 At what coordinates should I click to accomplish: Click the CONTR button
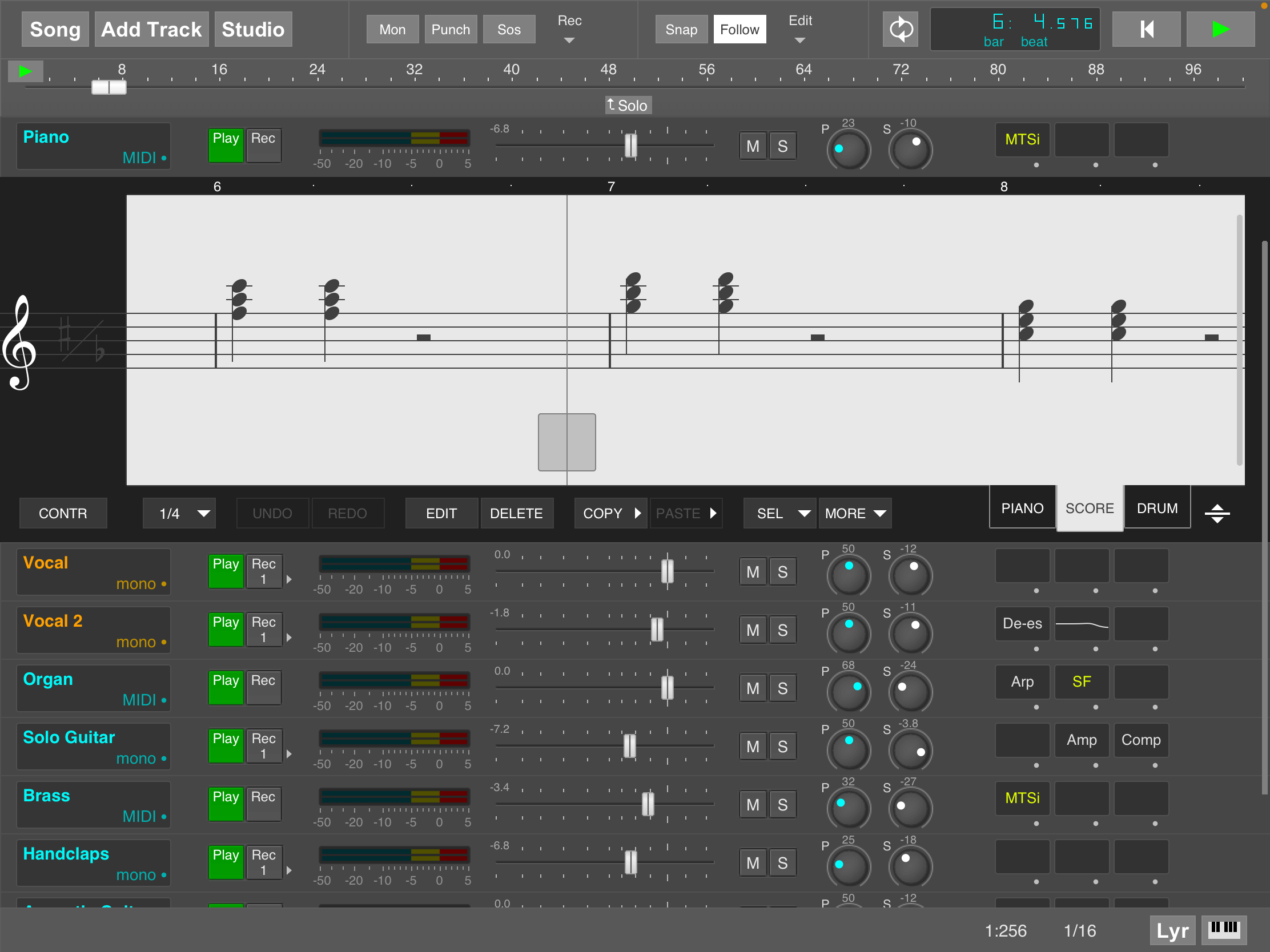point(63,513)
